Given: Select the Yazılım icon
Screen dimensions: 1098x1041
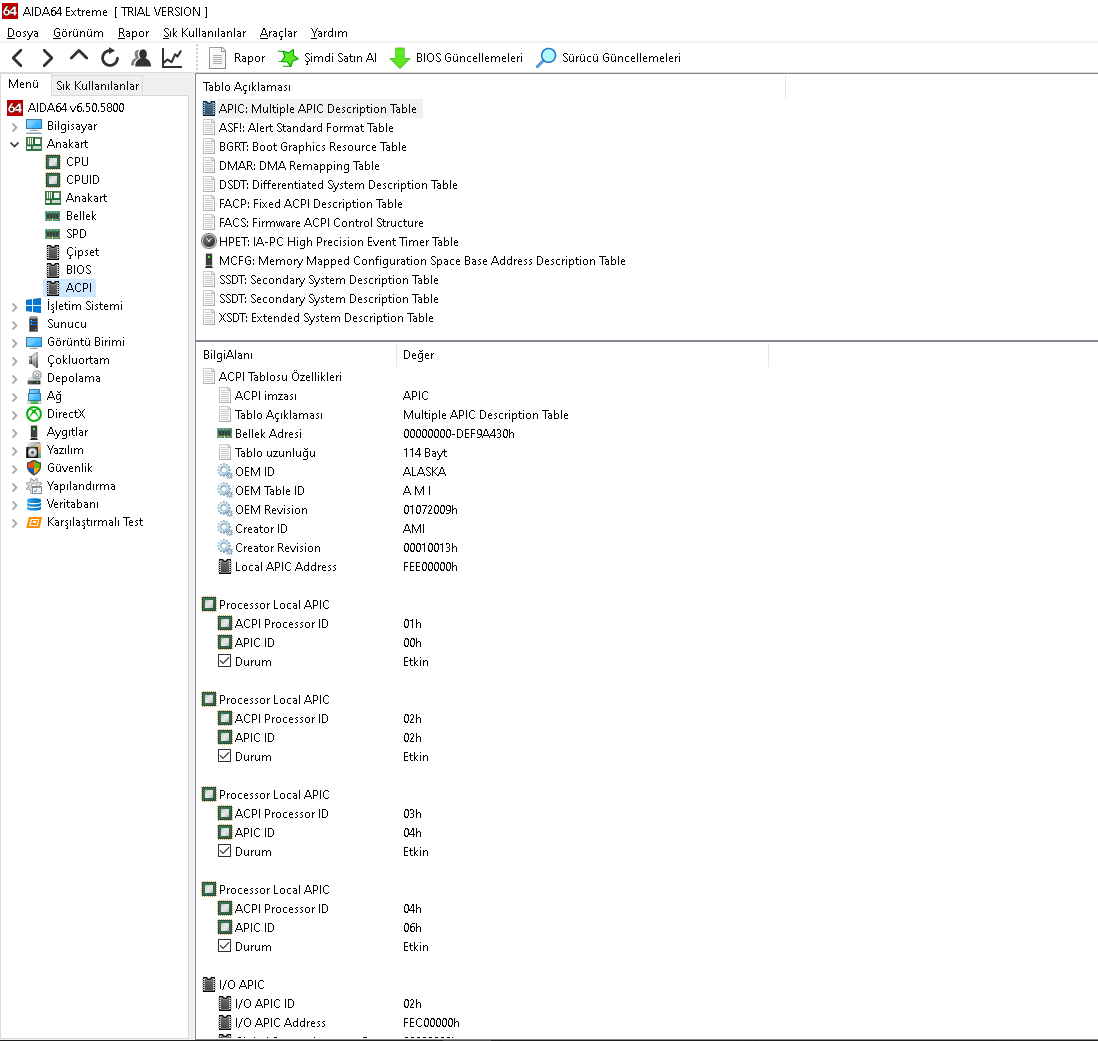Looking at the screenshot, I should [x=34, y=451].
